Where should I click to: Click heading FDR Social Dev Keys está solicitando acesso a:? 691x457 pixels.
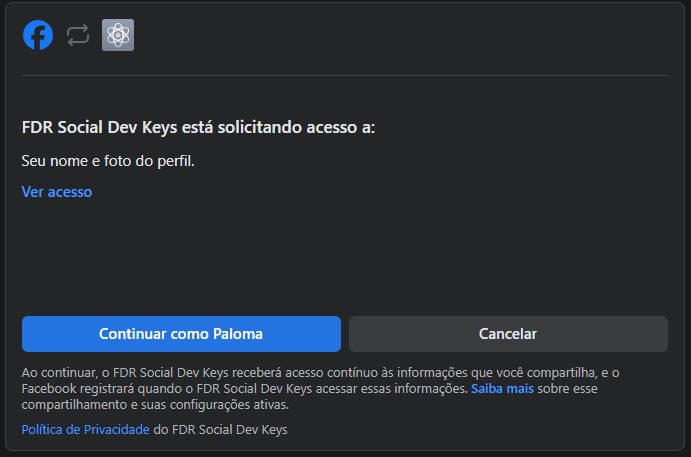pos(198,127)
